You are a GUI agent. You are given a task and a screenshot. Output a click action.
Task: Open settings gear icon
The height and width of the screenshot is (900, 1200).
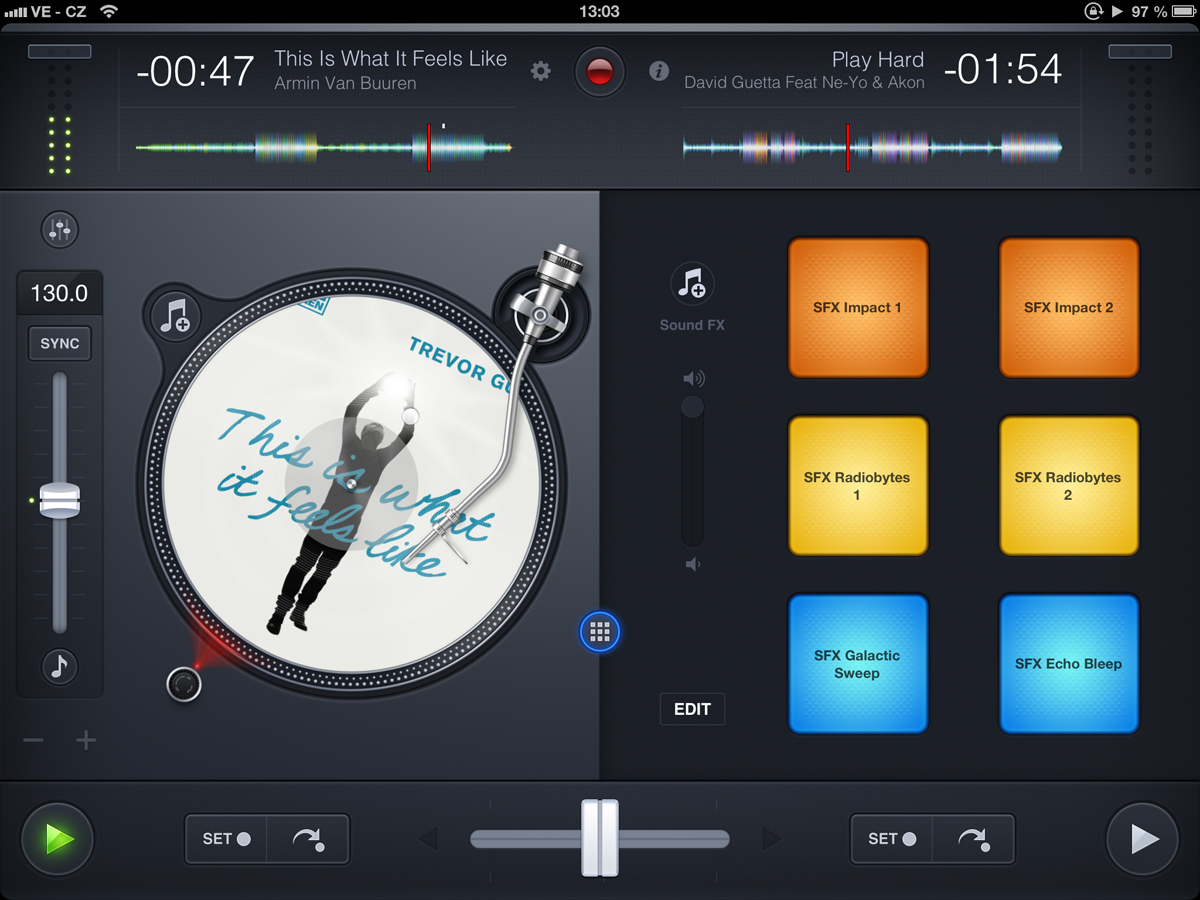541,71
